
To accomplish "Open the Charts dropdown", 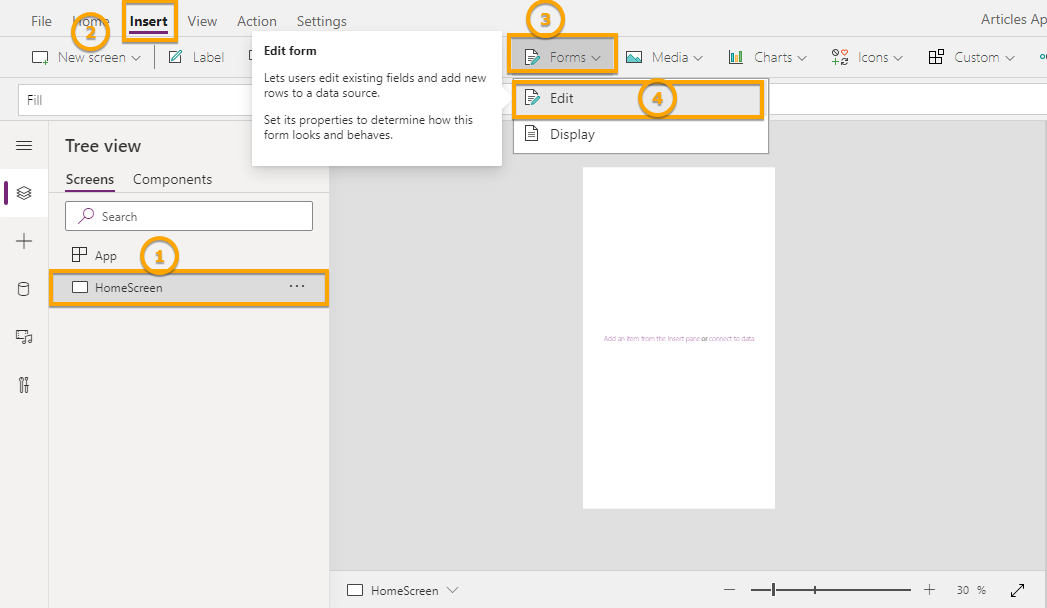I will click(767, 57).
